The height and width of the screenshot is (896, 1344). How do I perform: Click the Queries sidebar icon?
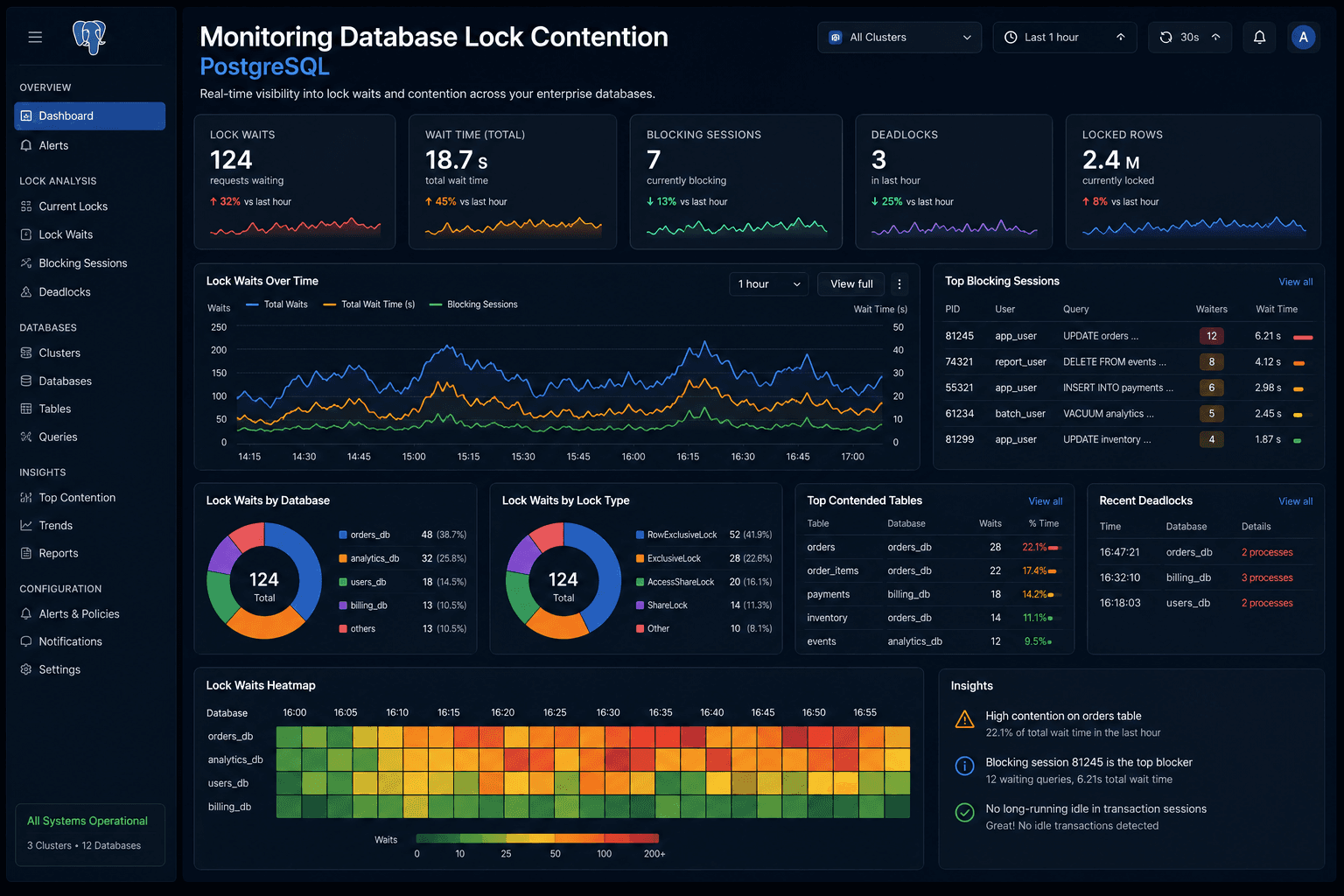26,437
